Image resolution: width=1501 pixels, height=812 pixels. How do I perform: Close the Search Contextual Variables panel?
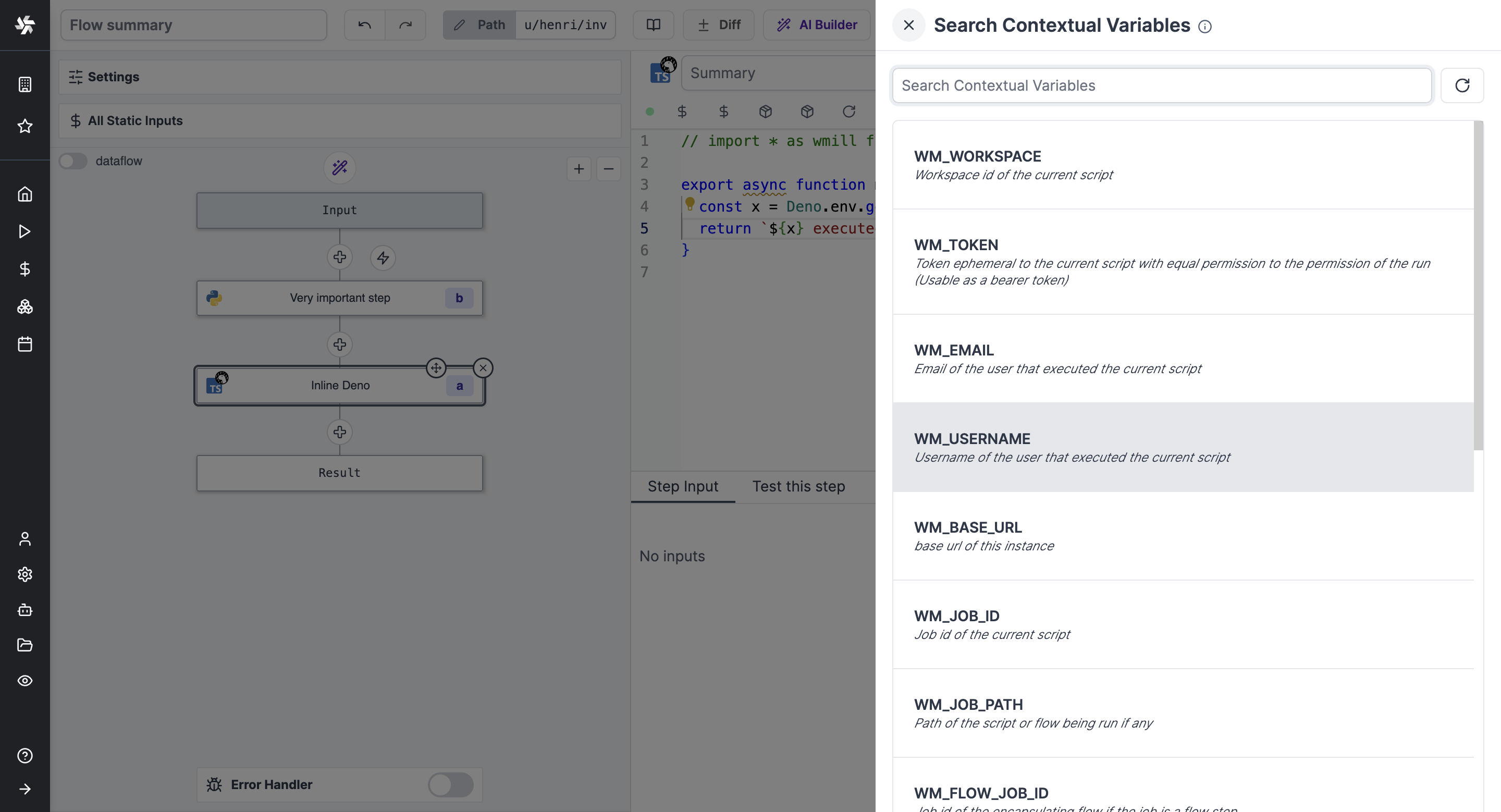[908, 25]
